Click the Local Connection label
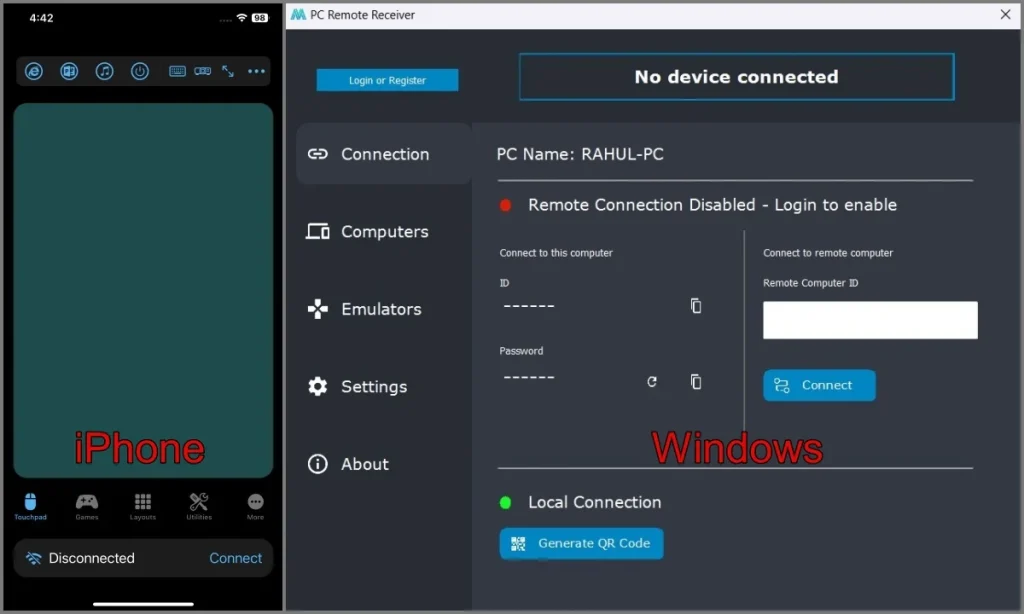The height and width of the screenshot is (614, 1024). [x=595, y=502]
